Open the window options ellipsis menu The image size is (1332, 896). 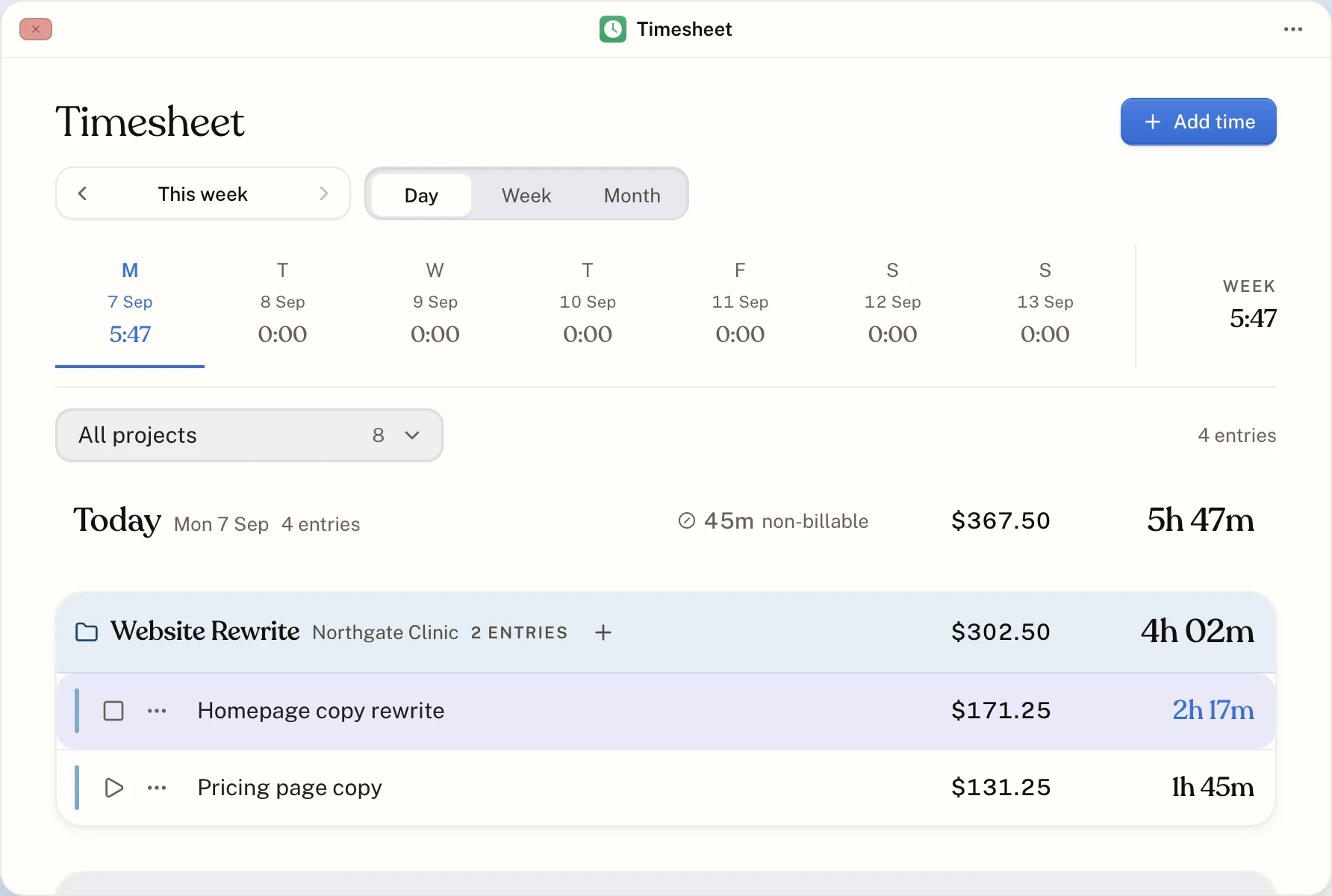[1293, 29]
